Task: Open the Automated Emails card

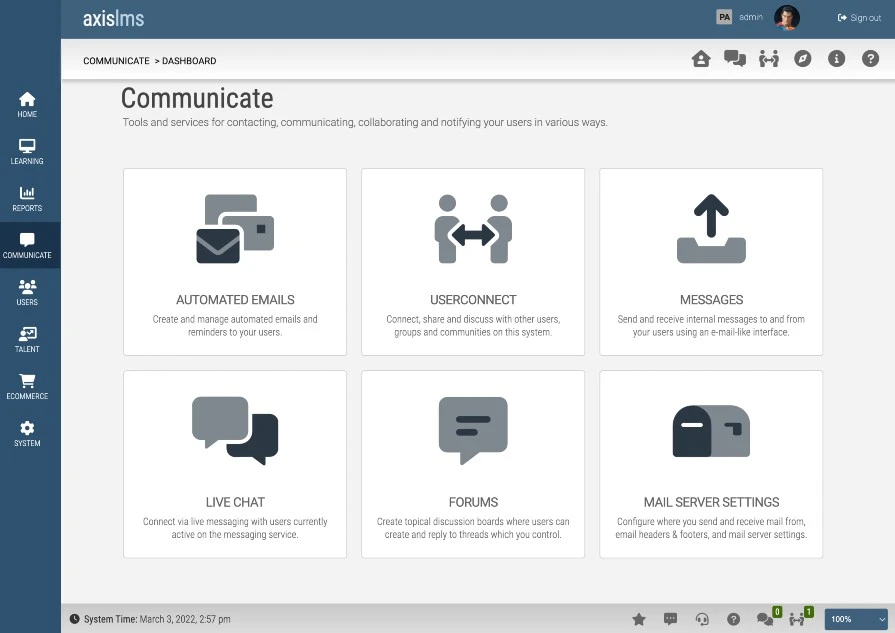Action: tap(235, 262)
